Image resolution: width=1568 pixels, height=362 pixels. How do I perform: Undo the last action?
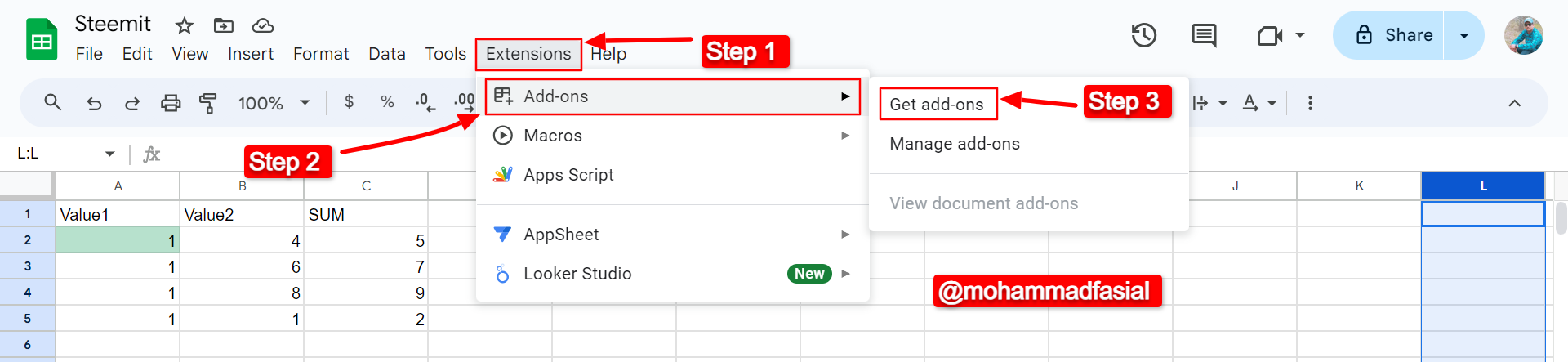94,103
